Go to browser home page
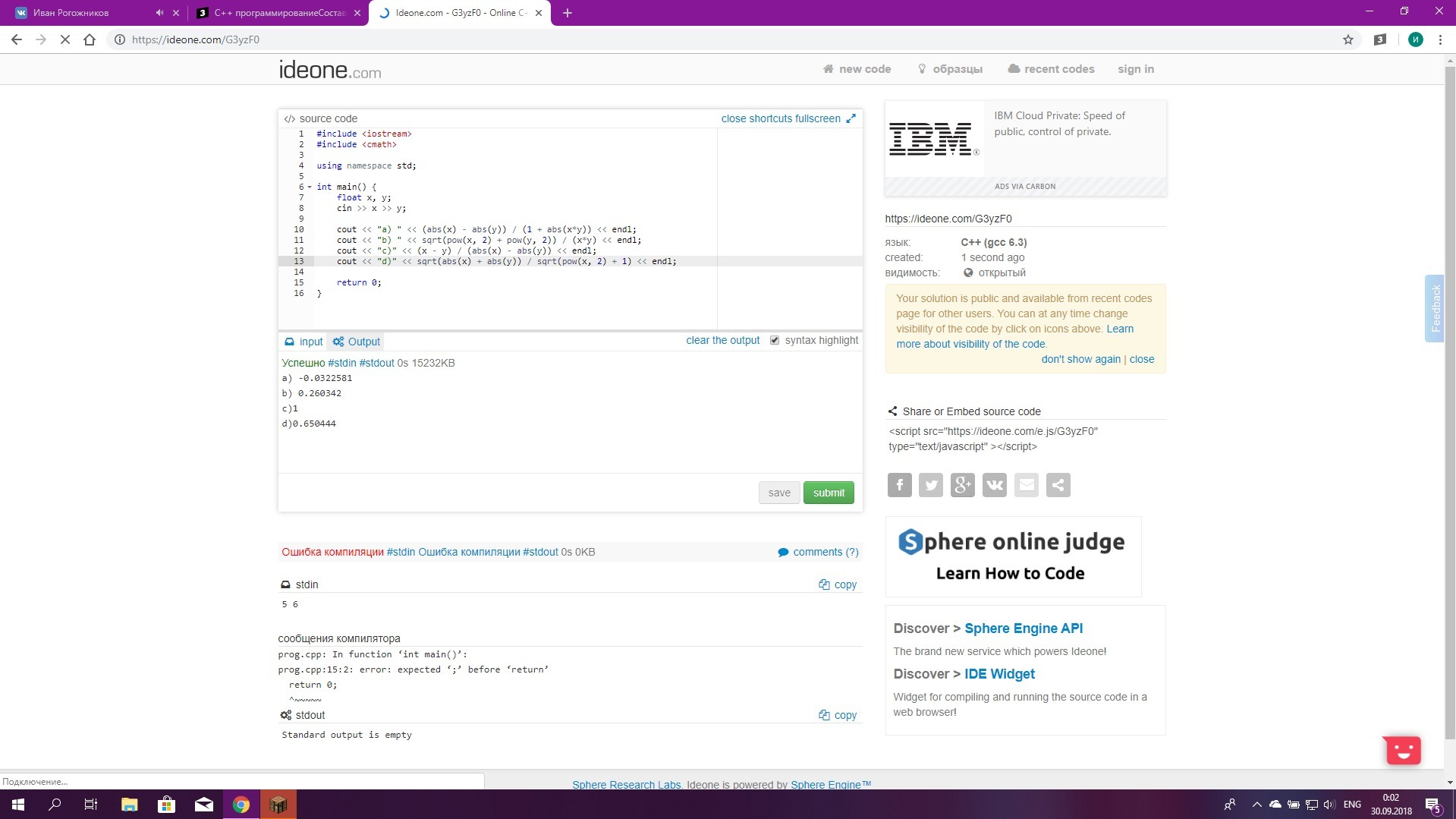 (x=90, y=39)
